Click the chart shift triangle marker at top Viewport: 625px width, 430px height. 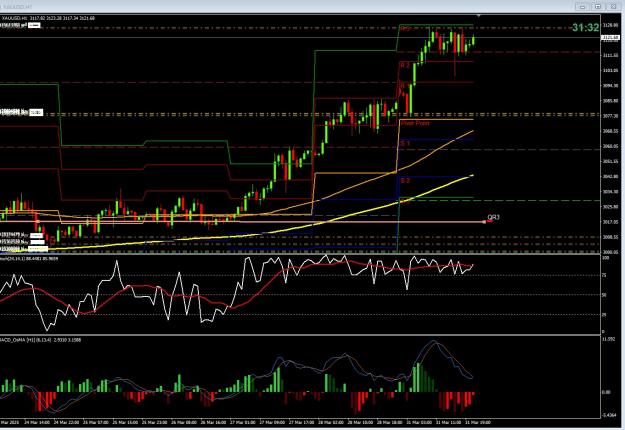coord(479,16)
